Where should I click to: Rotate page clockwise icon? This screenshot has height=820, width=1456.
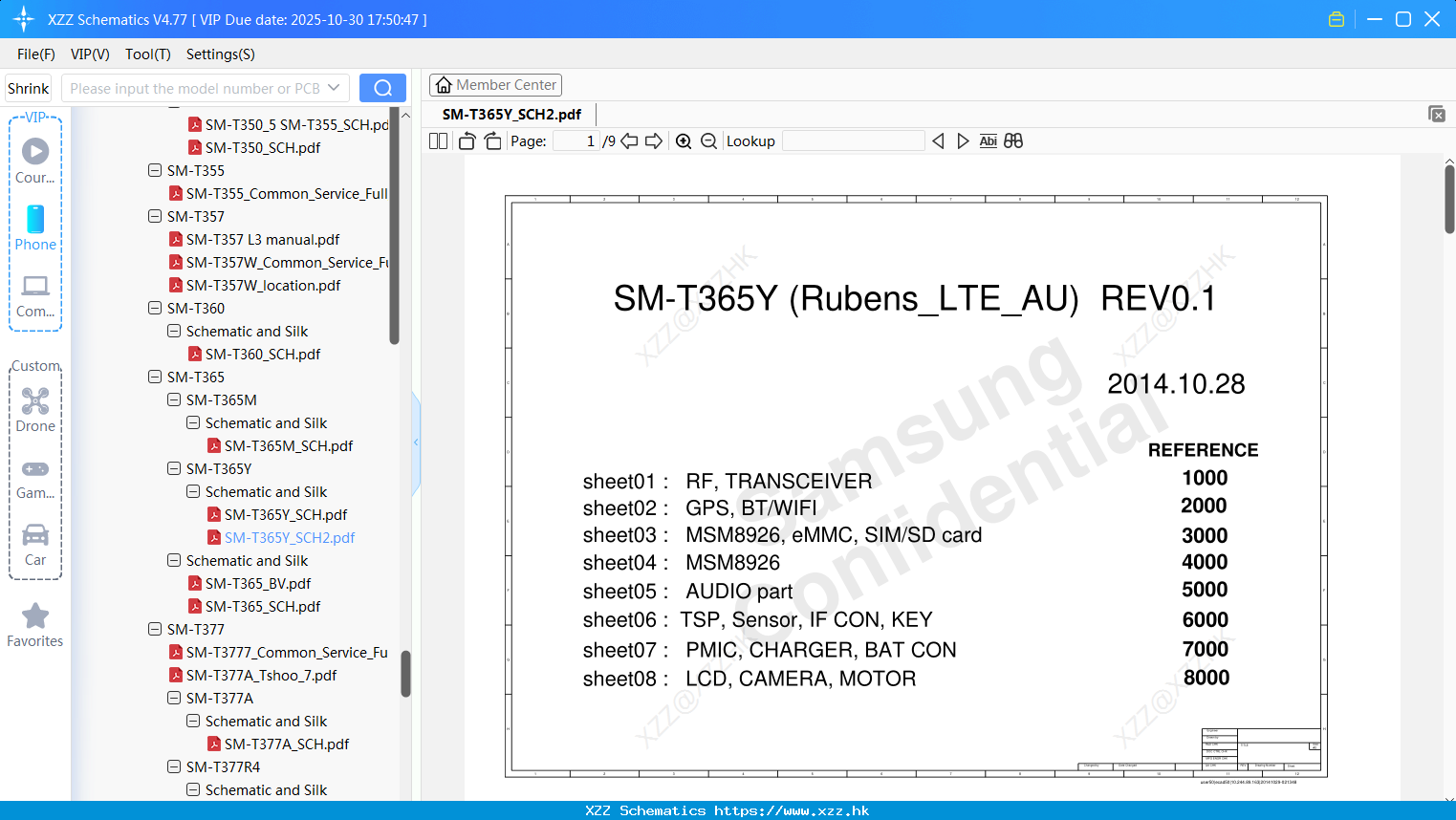(x=492, y=140)
